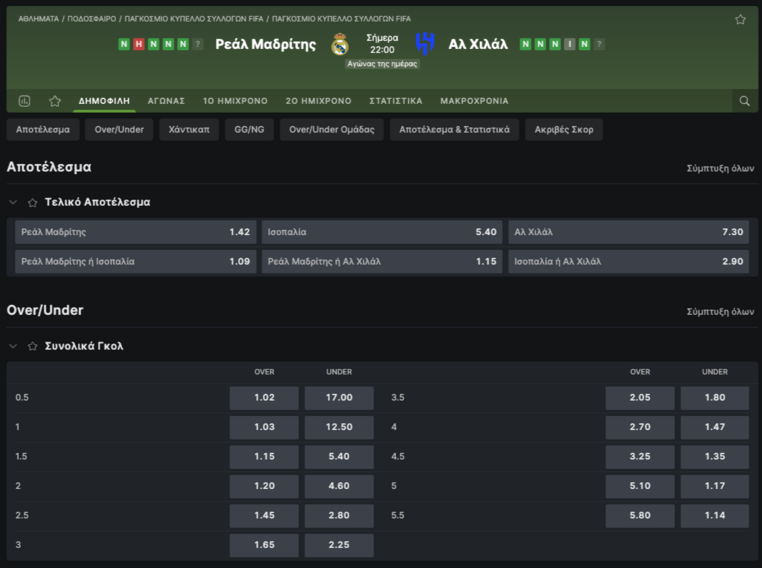Bet on Ρεάλ Μαδρίτης win at 1.42
The height and width of the screenshot is (568, 762).
(136, 232)
